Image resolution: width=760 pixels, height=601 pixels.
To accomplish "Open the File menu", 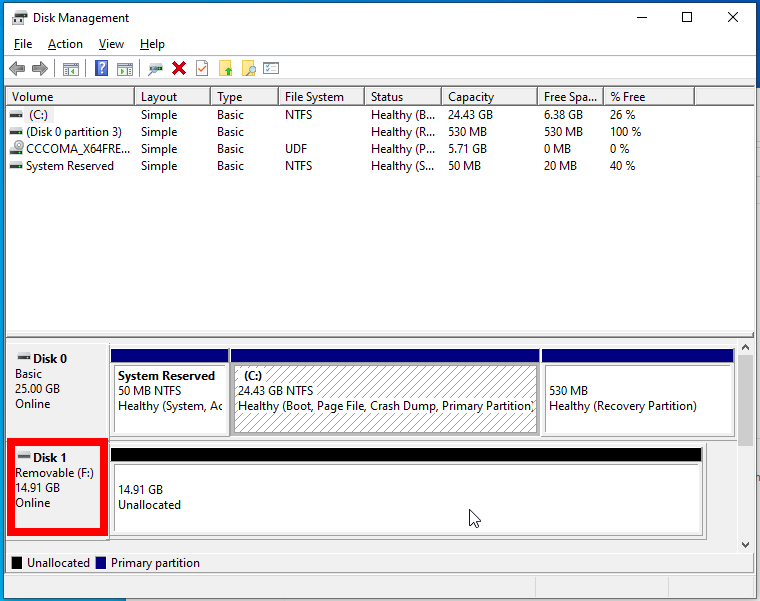I will 23,44.
